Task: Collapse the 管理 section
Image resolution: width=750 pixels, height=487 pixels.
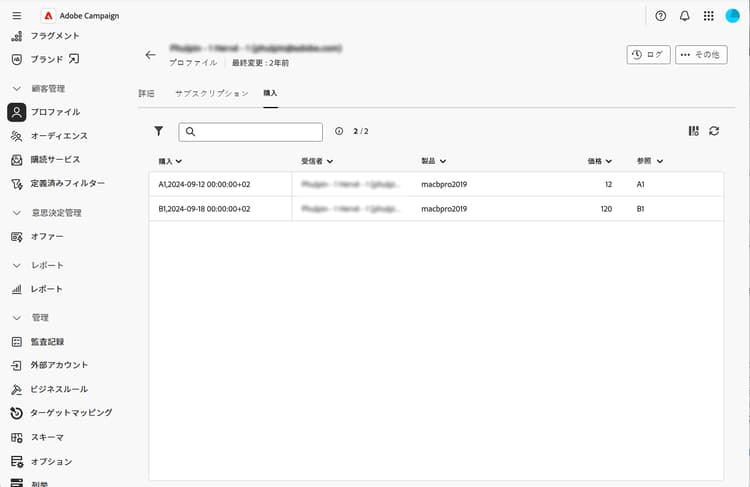Action: tap(17, 318)
